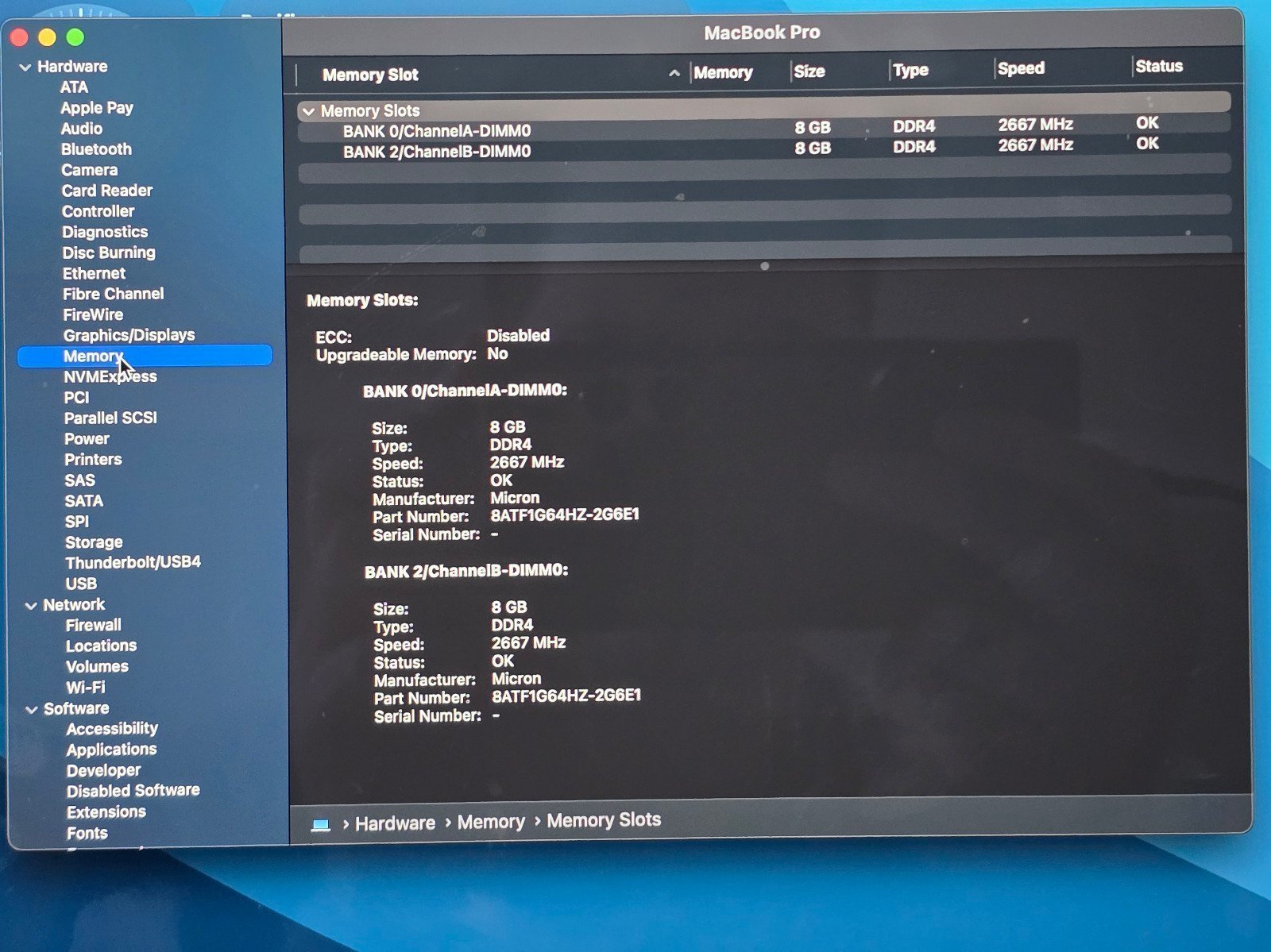Click the Memory Slot column sort arrow
The image size is (1271, 952).
[x=674, y=73]
